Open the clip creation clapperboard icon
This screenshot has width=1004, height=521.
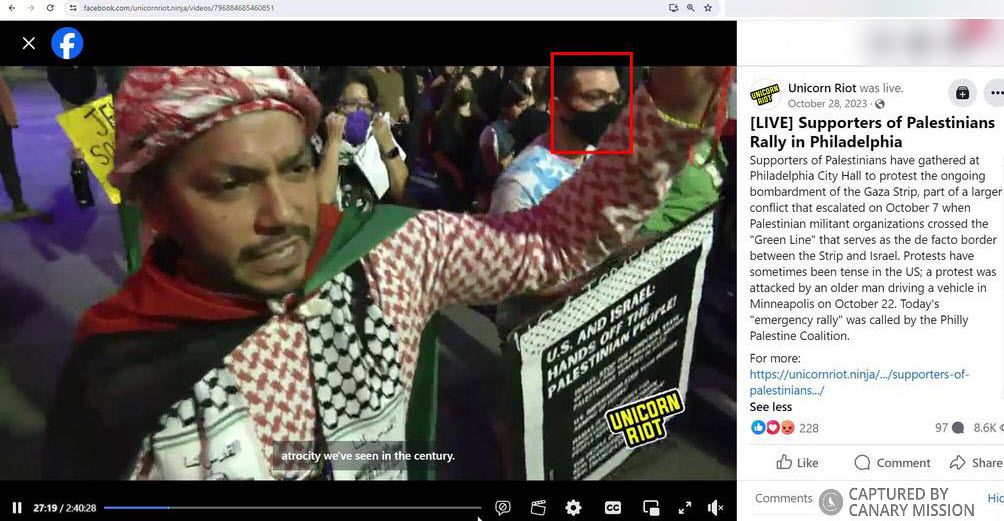pos(538,508)
